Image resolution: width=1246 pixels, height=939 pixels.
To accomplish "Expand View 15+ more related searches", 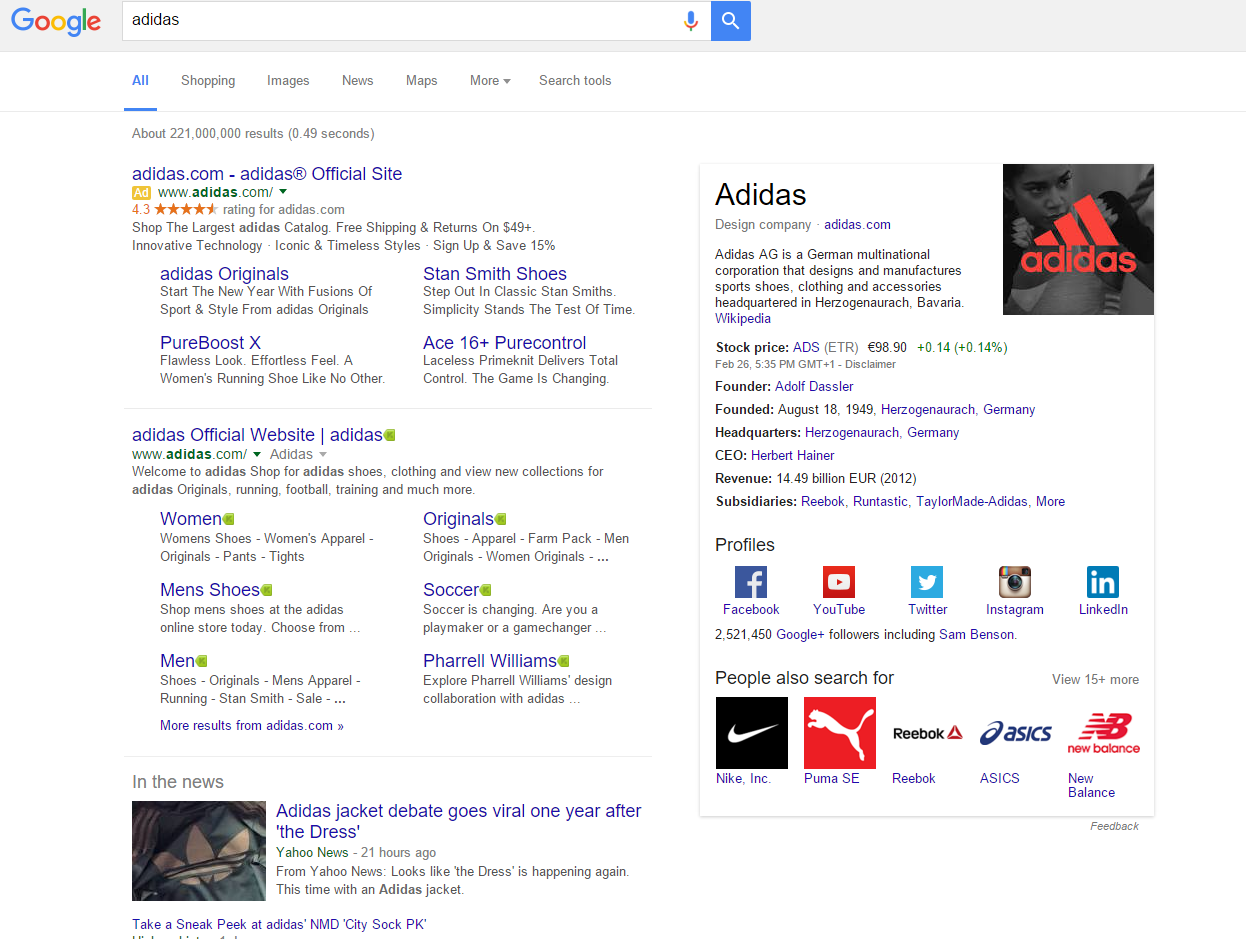I will click(x=1095, y=680).
